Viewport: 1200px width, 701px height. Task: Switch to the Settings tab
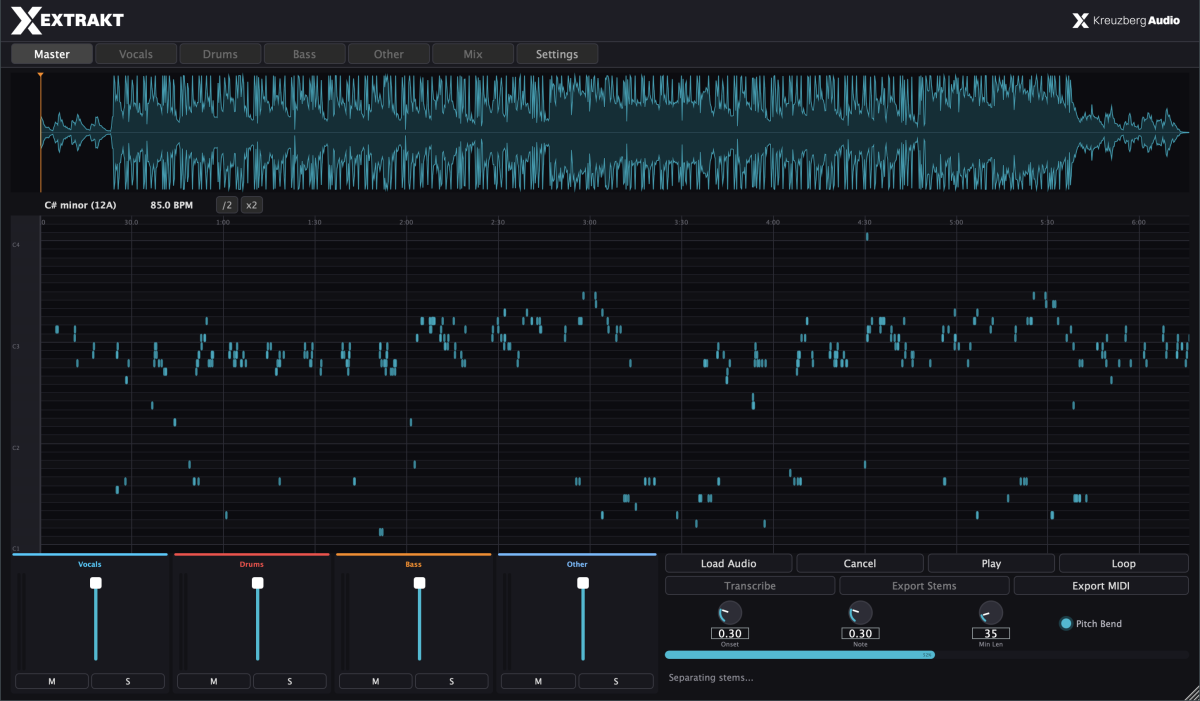[x=557, y=54]
